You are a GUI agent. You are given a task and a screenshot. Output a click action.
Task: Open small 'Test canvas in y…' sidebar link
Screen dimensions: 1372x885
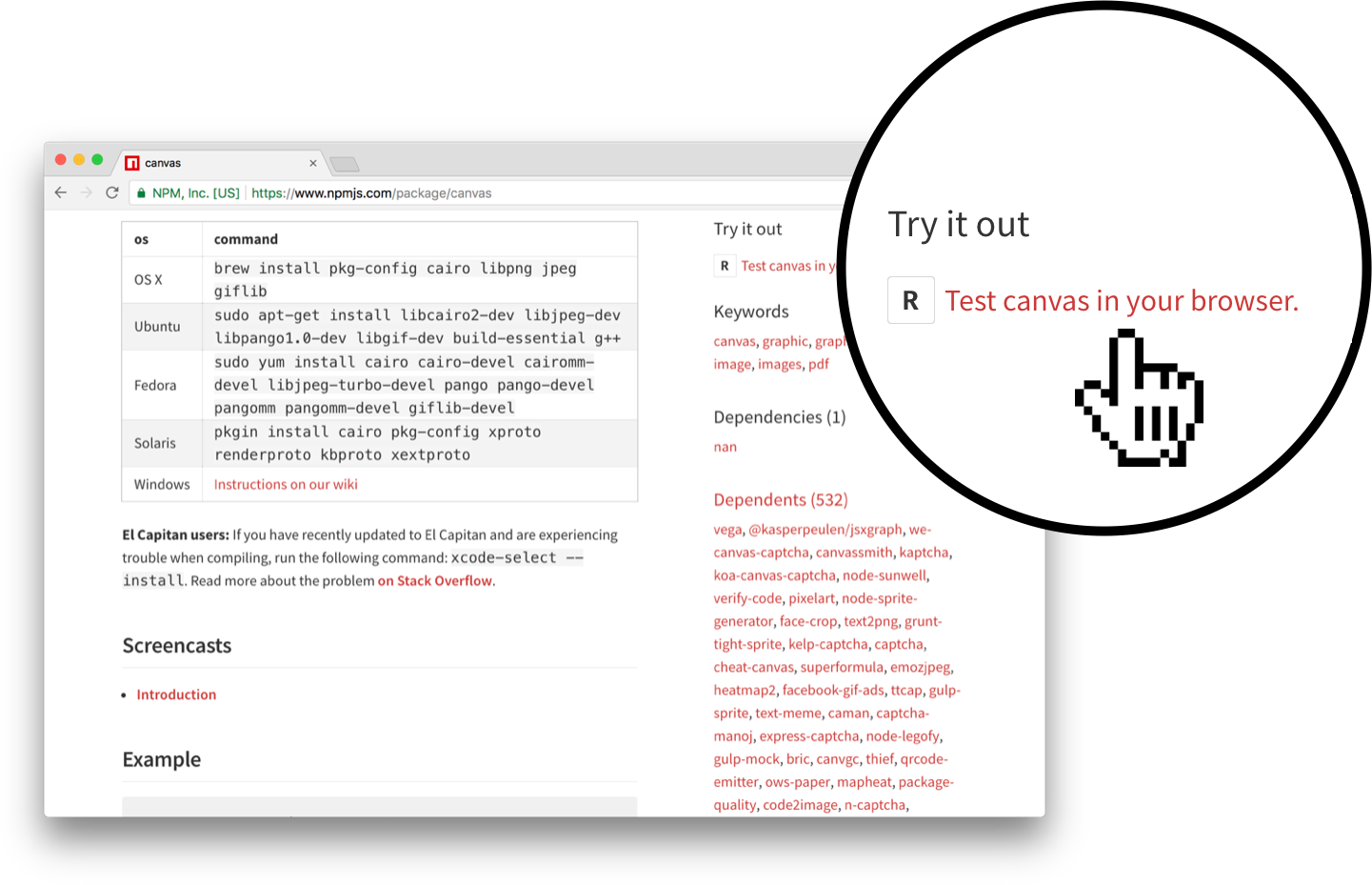click(x=788, y=266)
